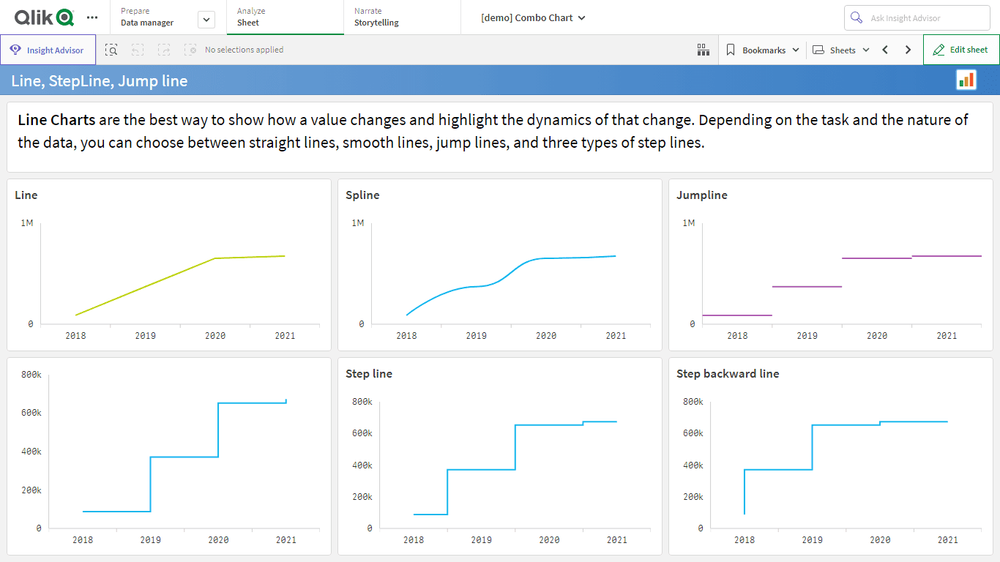Open the Sheets dropdown
This screenshot has height=562, width=1000.
point(841,50)
